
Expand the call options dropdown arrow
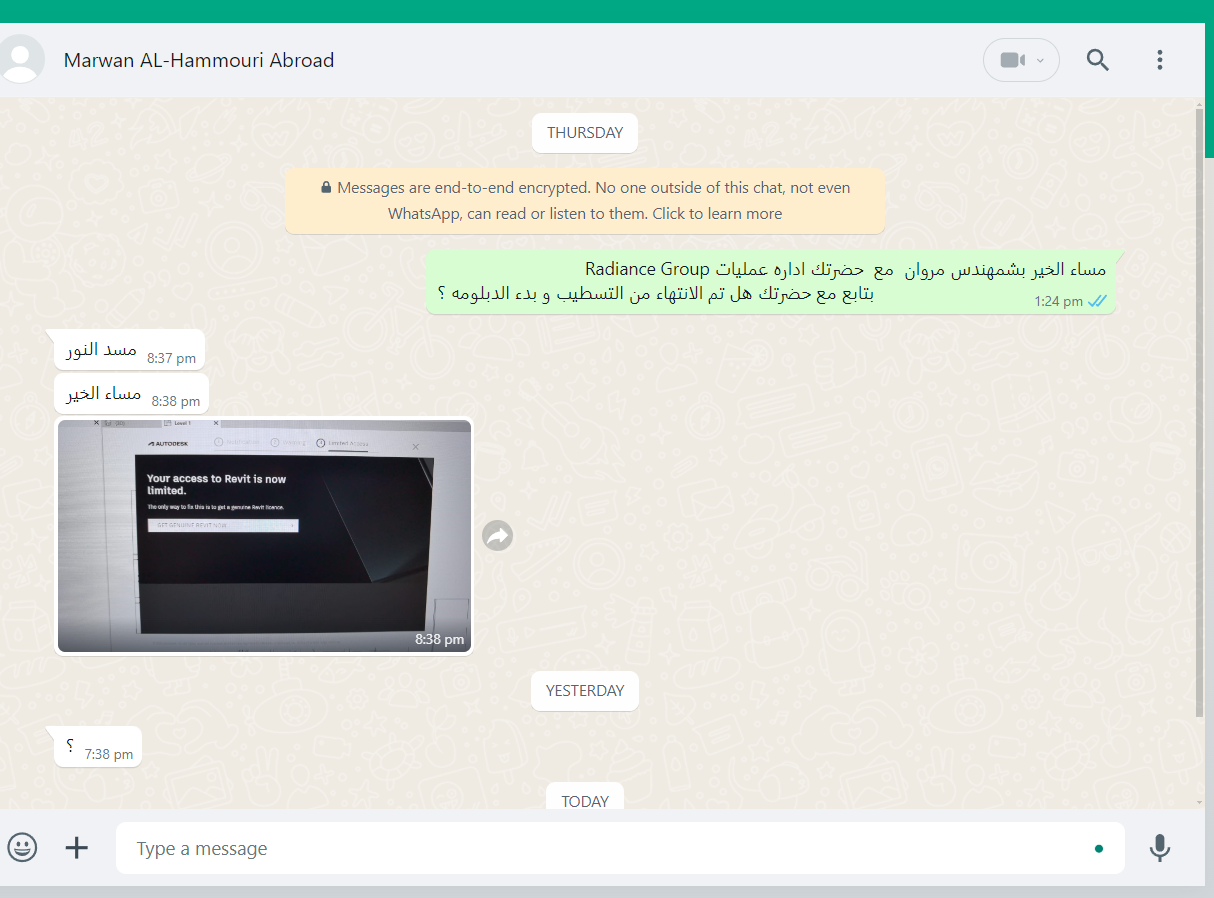click(1041, 60)
